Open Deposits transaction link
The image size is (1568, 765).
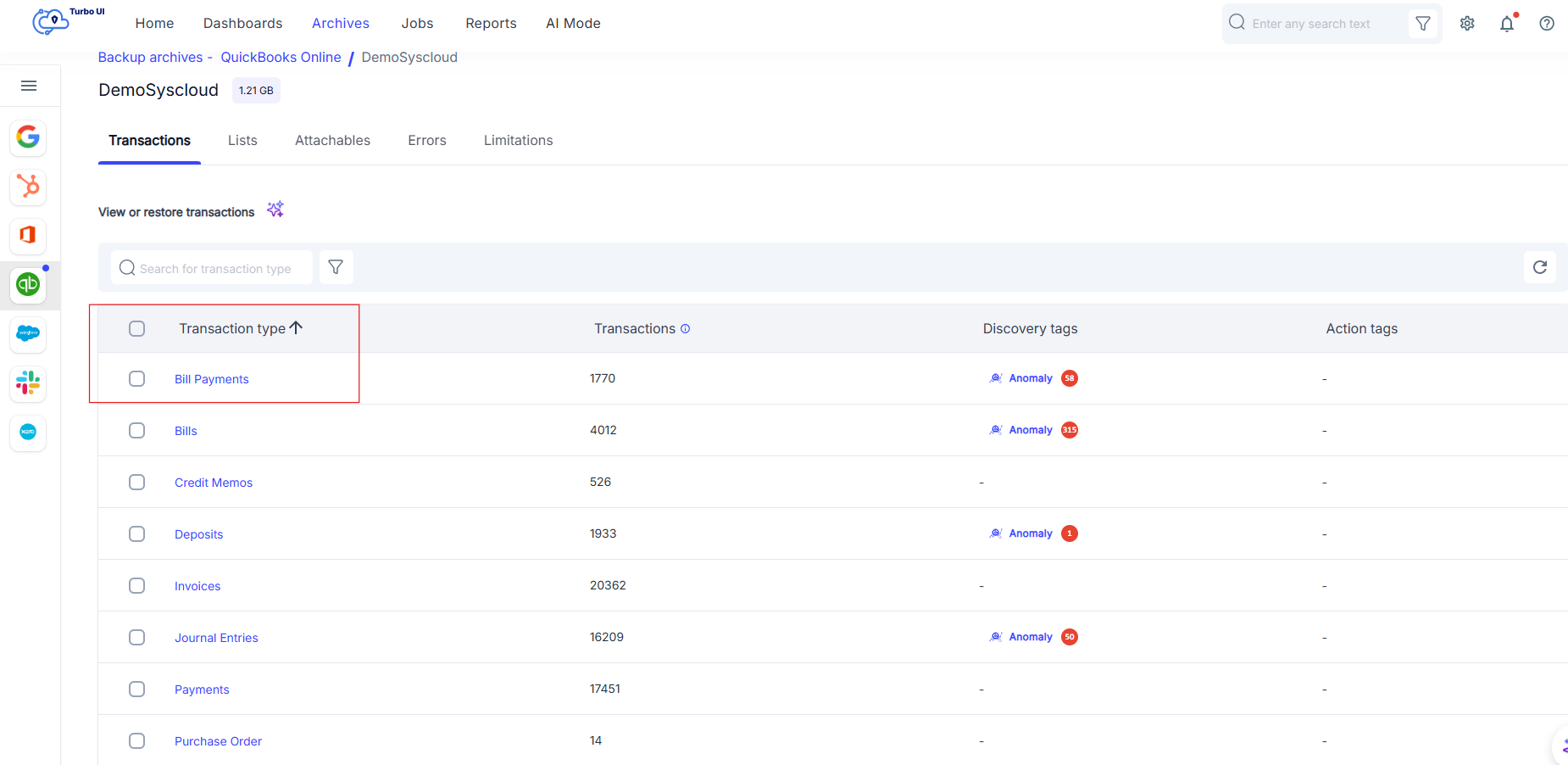(x=199, y=534)
